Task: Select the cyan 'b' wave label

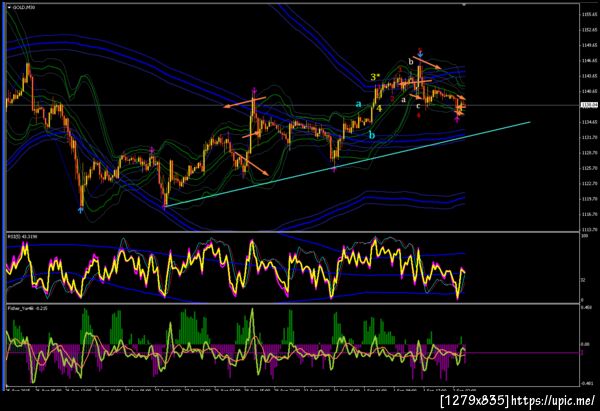Action: (372, 135)
